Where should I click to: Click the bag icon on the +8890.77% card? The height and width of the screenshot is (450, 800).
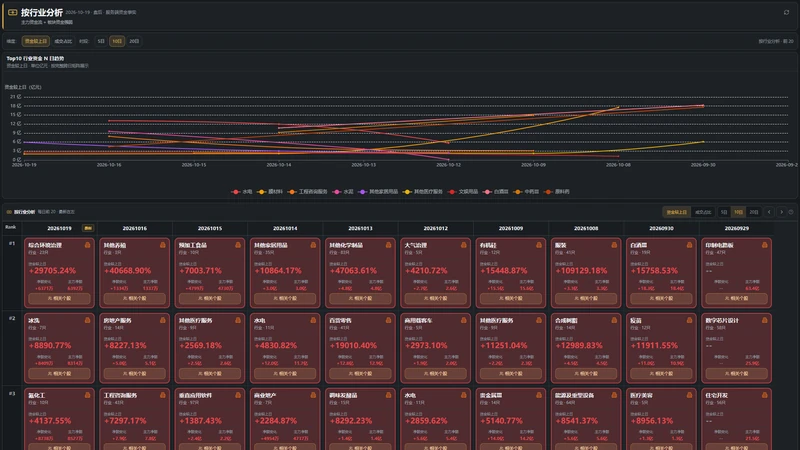[x=87, y=320]
